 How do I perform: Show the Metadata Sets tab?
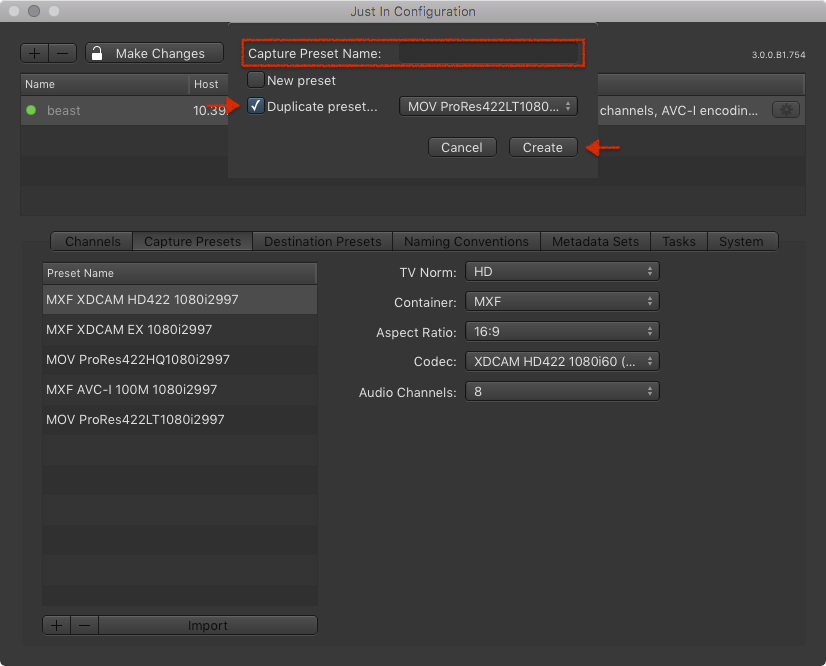coord(595,241)
